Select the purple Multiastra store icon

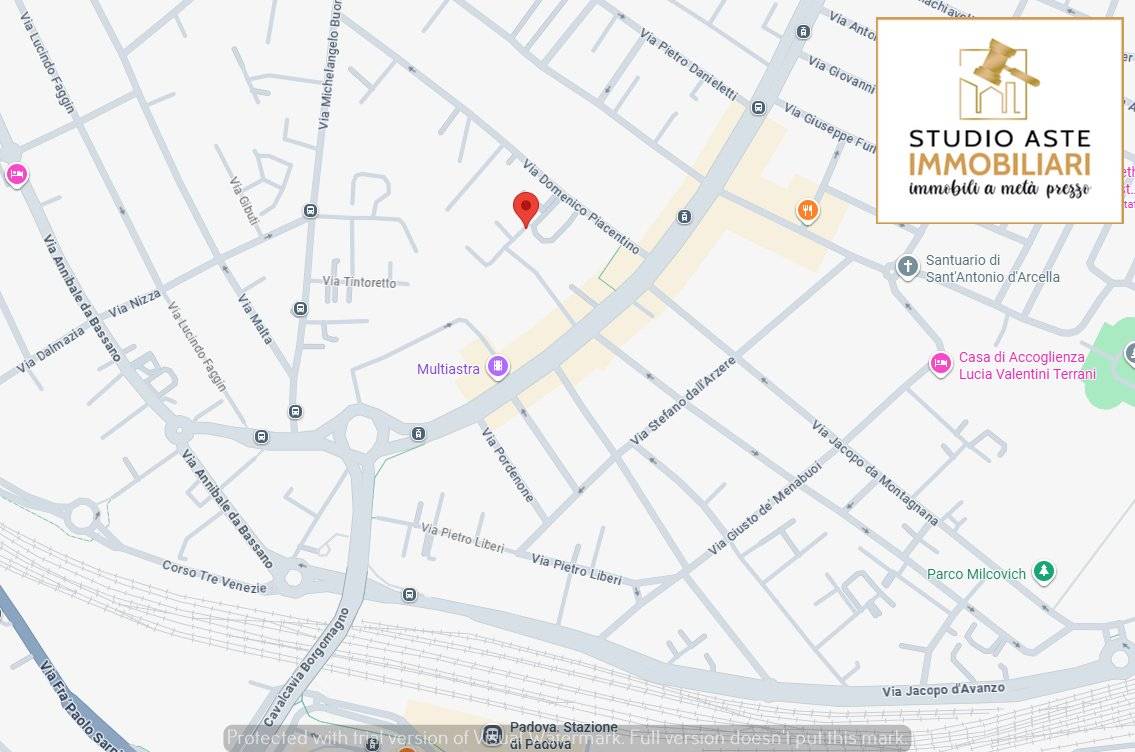click(x=497, y=368)
